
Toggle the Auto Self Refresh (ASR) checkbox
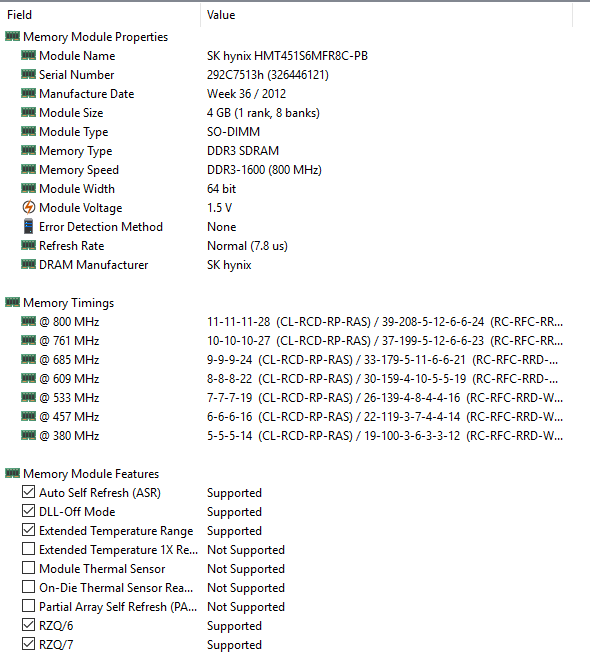click(x=28, y=492)
